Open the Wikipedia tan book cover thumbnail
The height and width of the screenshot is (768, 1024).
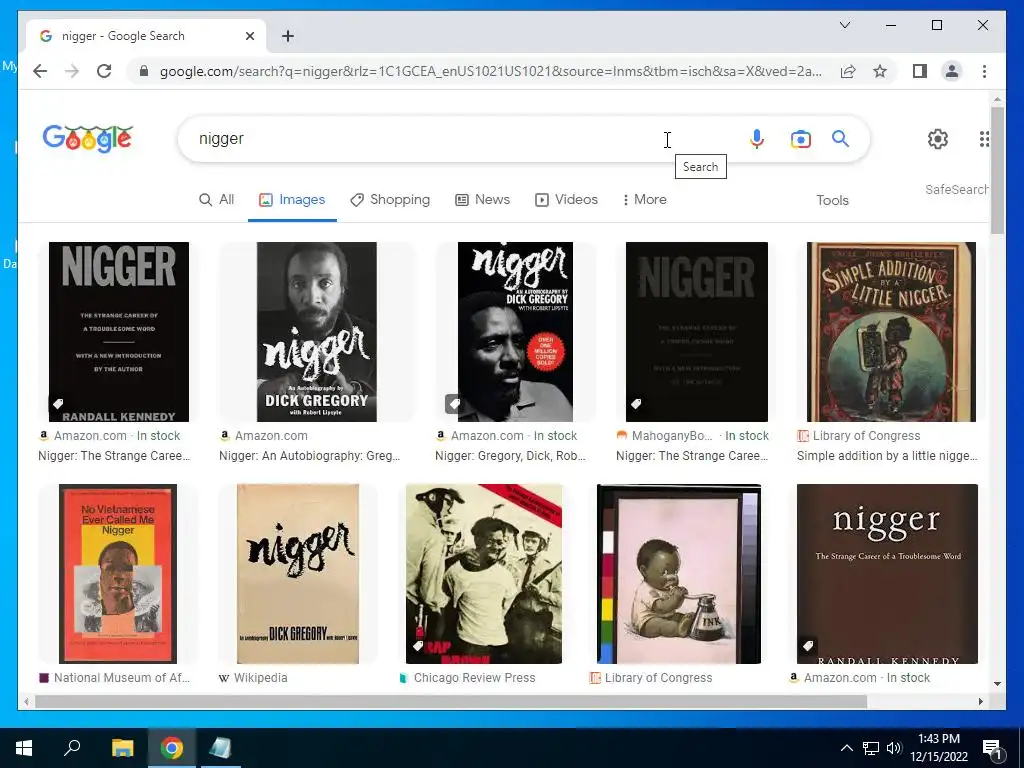click(x=298, y=573)
